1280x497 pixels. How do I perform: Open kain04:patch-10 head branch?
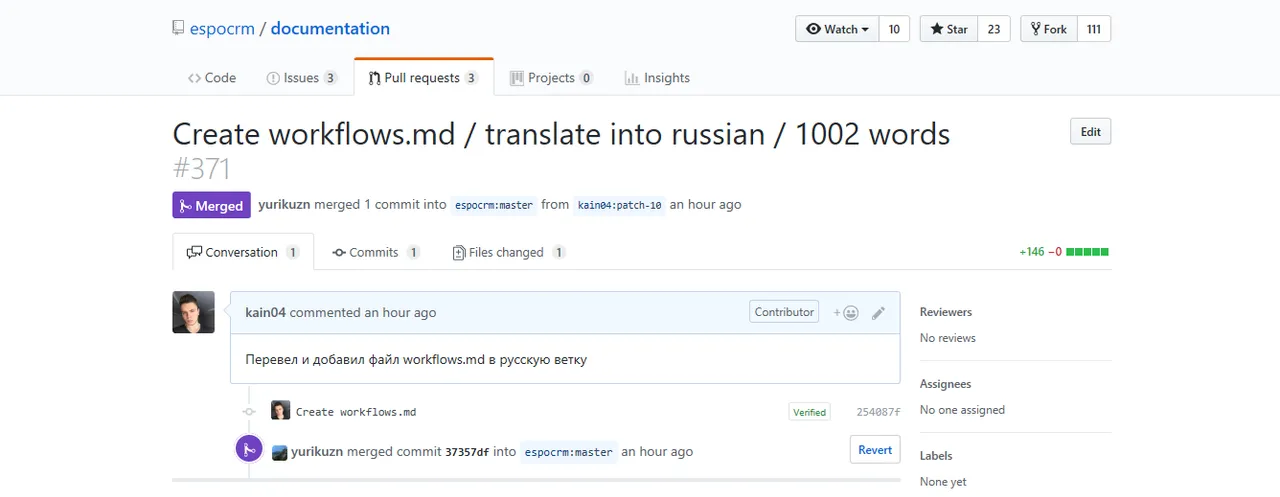tap(619, 205)
